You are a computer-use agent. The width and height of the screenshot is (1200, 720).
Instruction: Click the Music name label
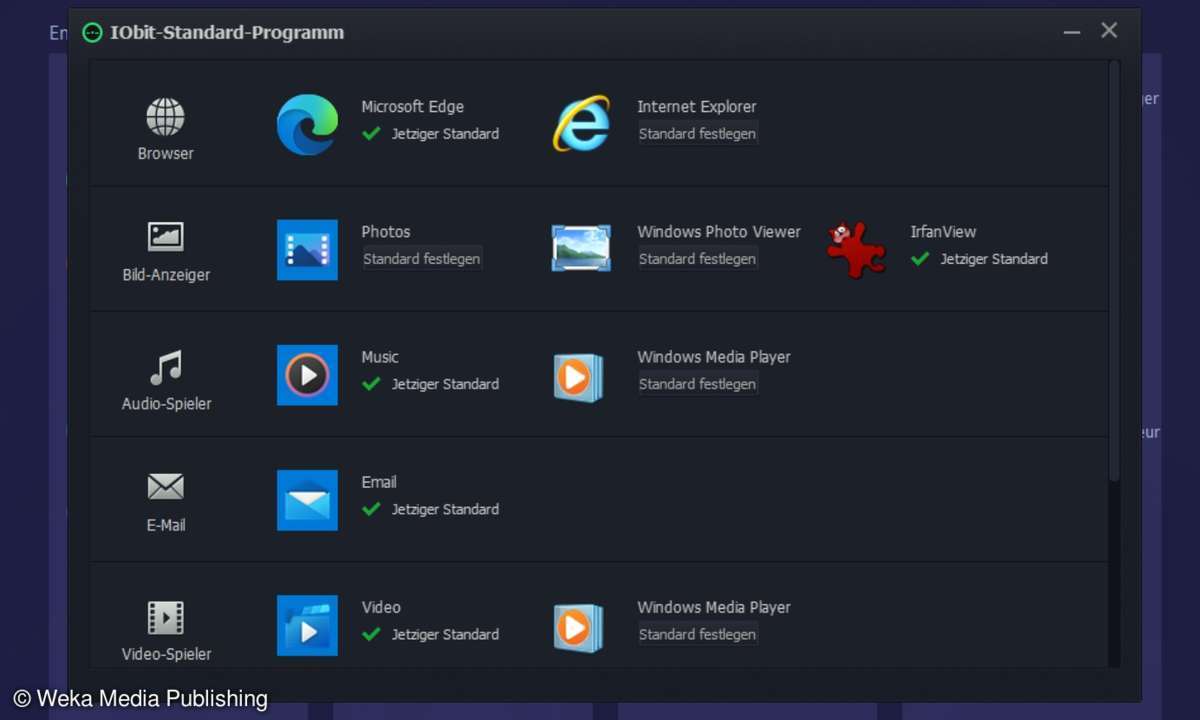[380, 357]
